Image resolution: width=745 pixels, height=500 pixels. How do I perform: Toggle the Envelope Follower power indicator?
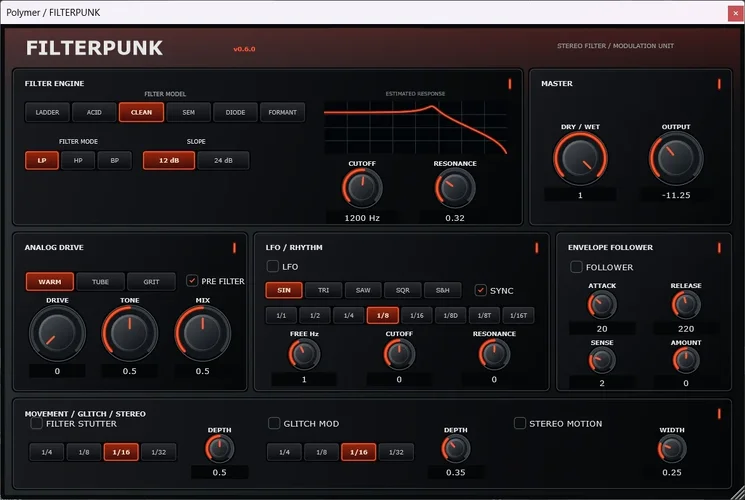719,248
